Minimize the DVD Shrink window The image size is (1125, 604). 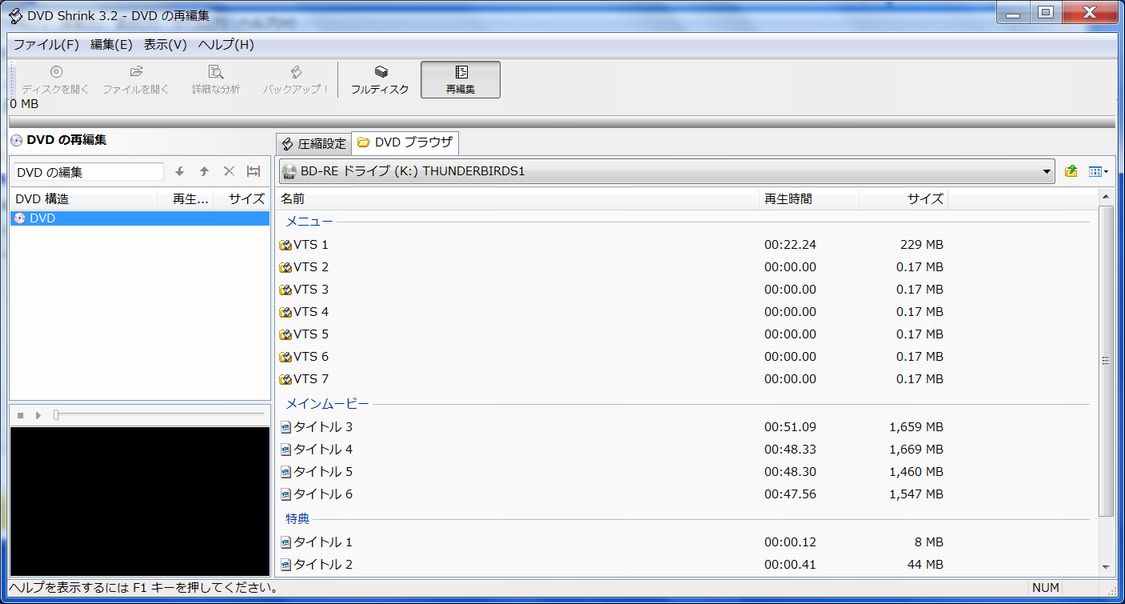click(1013, 12)
